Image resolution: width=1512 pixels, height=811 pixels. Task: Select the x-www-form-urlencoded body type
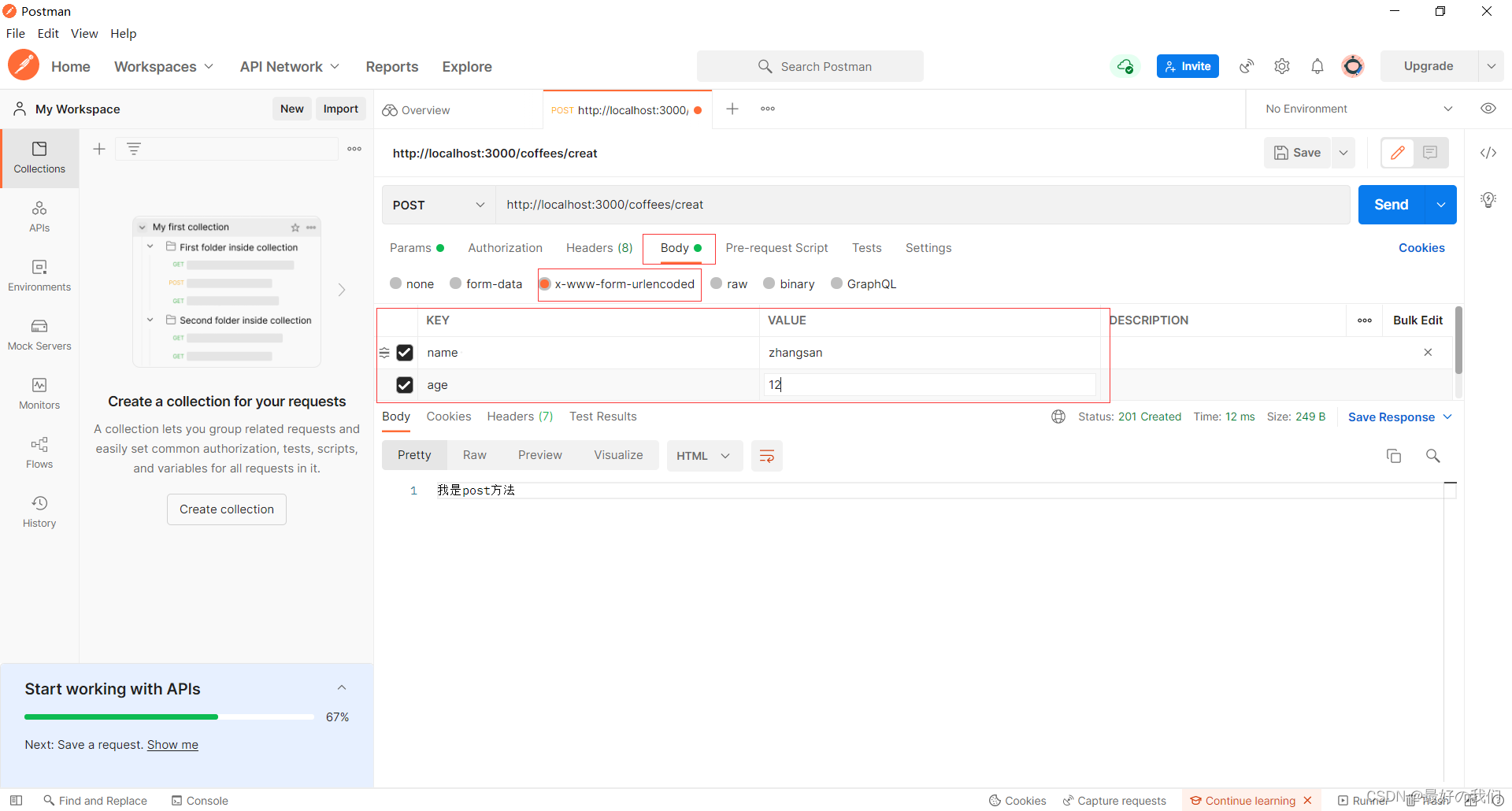tap(545, 283)
